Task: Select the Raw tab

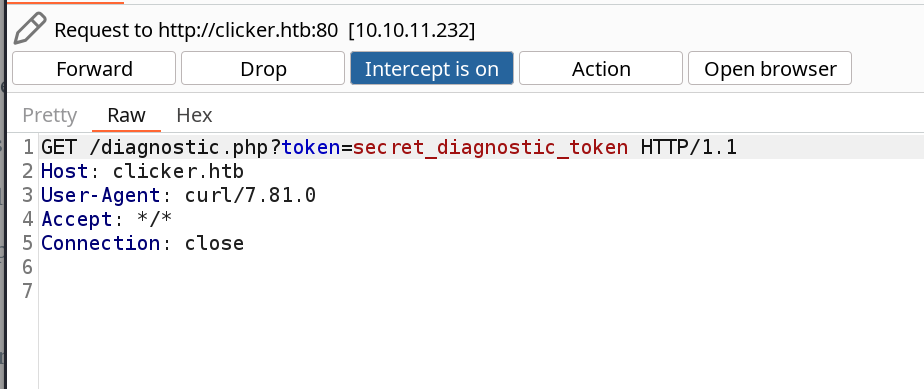Action: click(126, 115)
